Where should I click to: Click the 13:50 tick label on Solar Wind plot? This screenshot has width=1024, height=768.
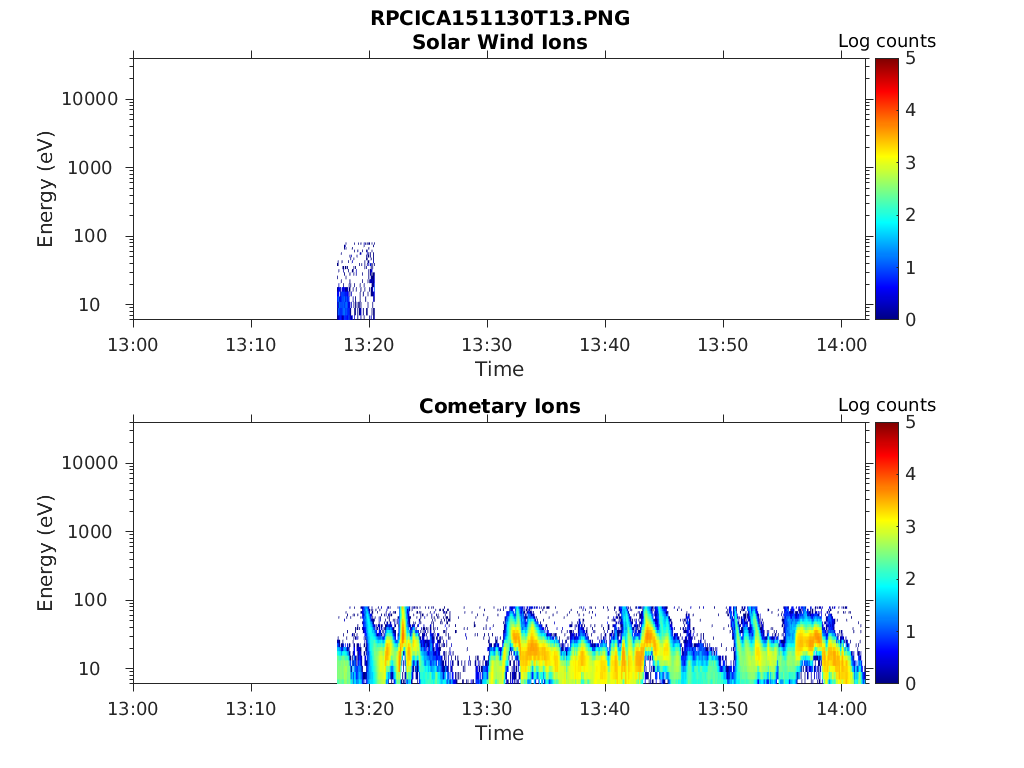pyautogui.click(x=723, y=344)
